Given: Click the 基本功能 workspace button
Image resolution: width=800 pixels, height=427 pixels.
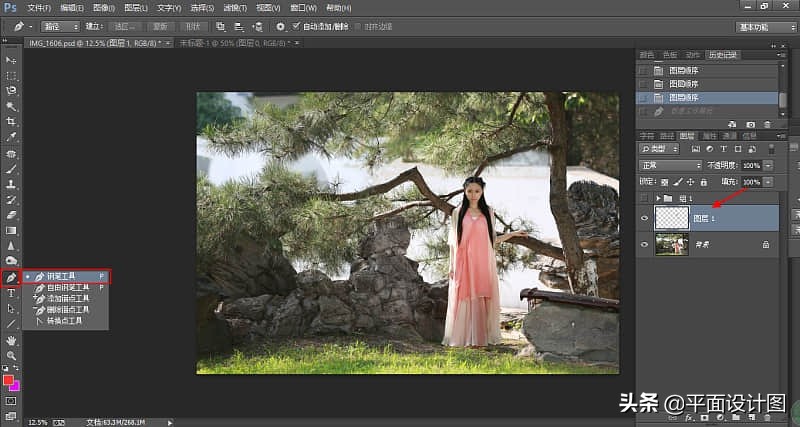Looking at the screenshot, I should (x=766, y=26).
